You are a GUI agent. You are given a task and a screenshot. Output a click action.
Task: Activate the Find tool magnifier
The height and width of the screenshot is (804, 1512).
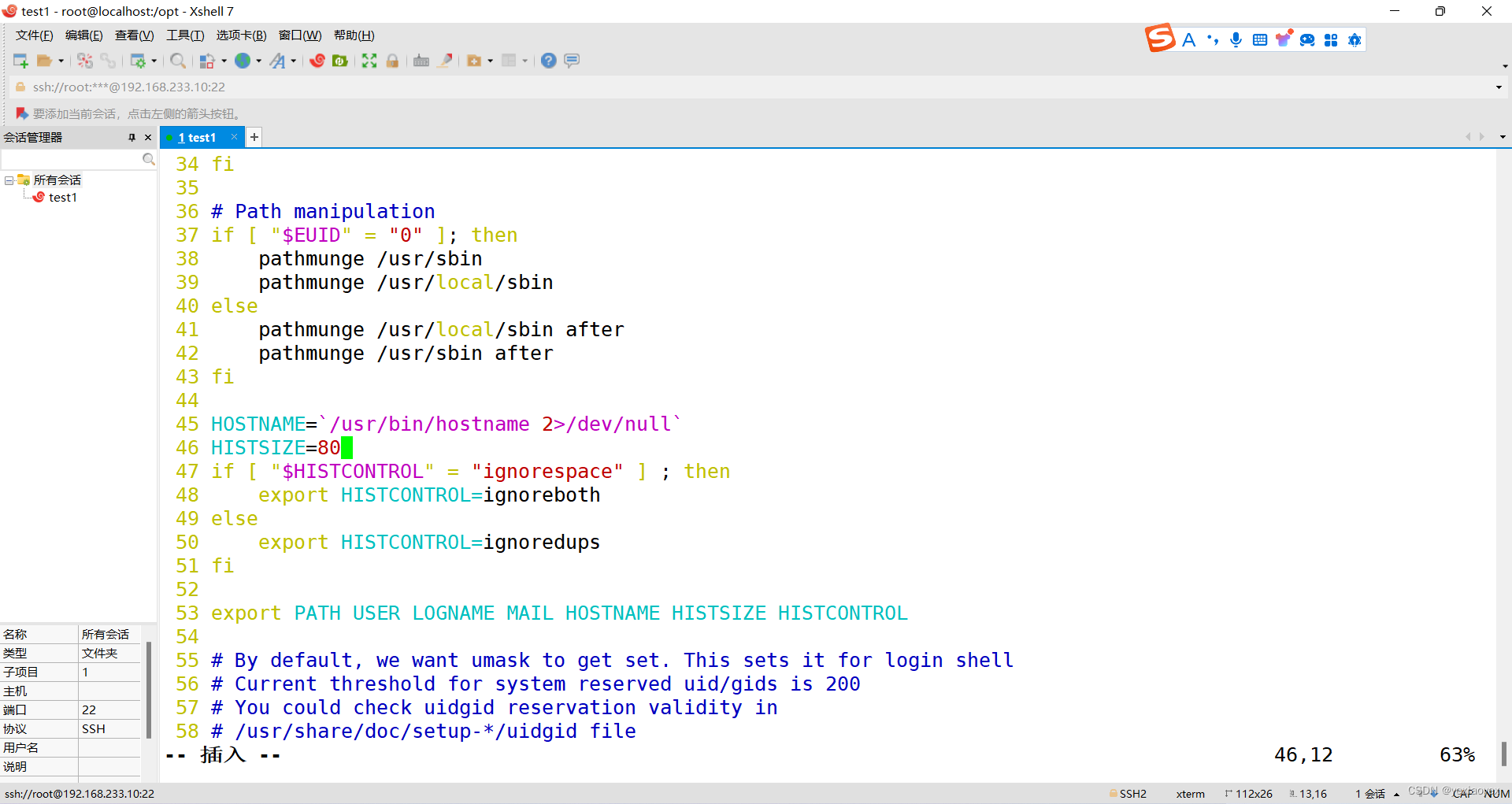point(178,61)
